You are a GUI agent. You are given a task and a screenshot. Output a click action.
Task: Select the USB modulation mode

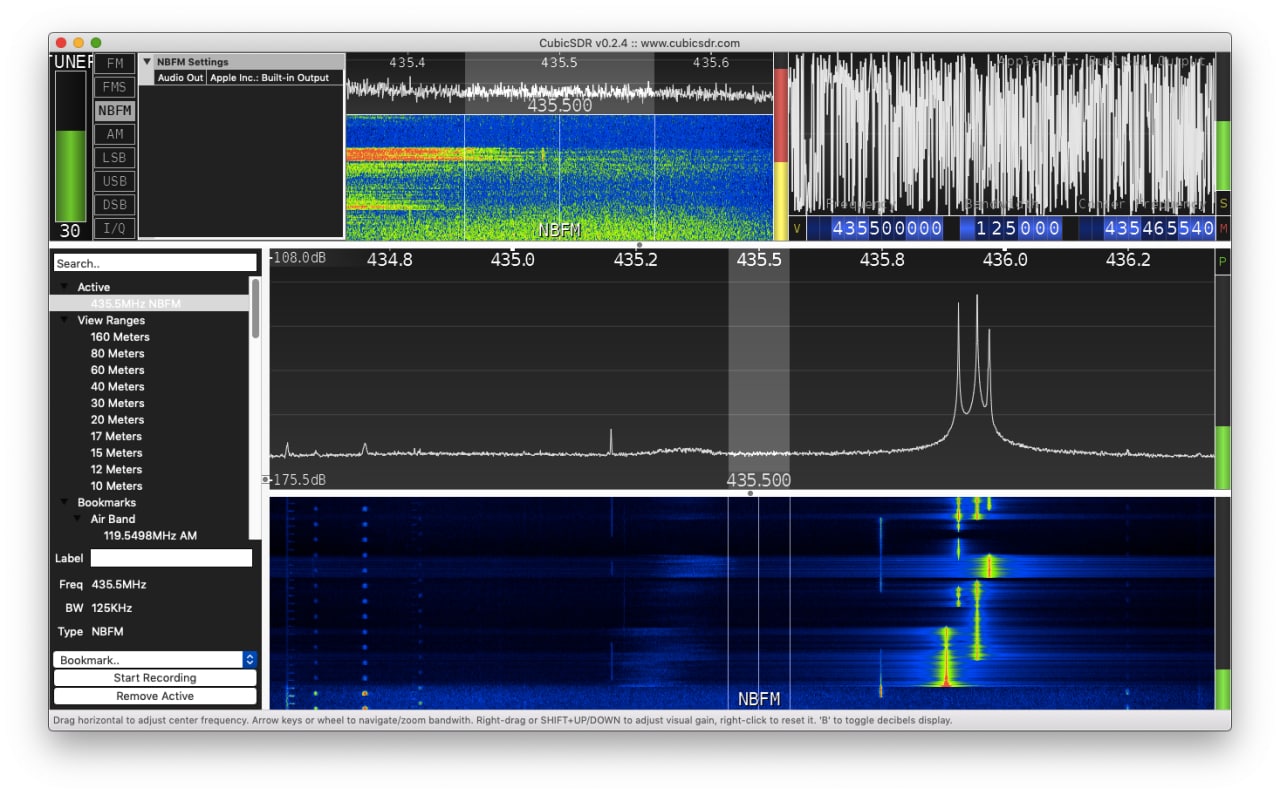(114, 181)
